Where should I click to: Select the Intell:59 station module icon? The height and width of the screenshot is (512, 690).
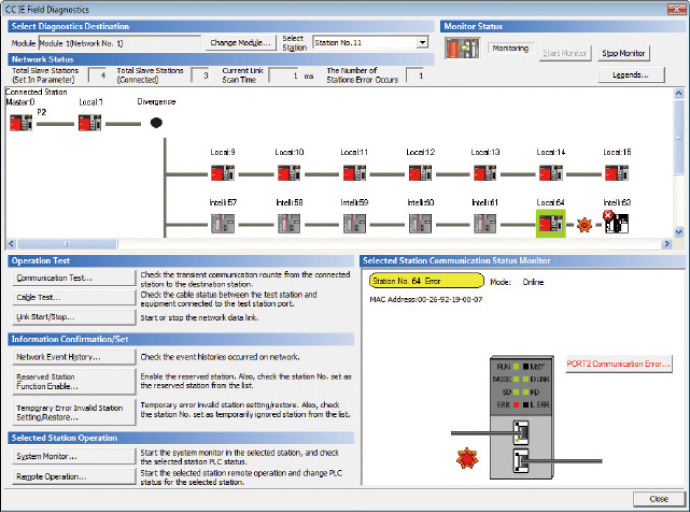click(354, 223)
